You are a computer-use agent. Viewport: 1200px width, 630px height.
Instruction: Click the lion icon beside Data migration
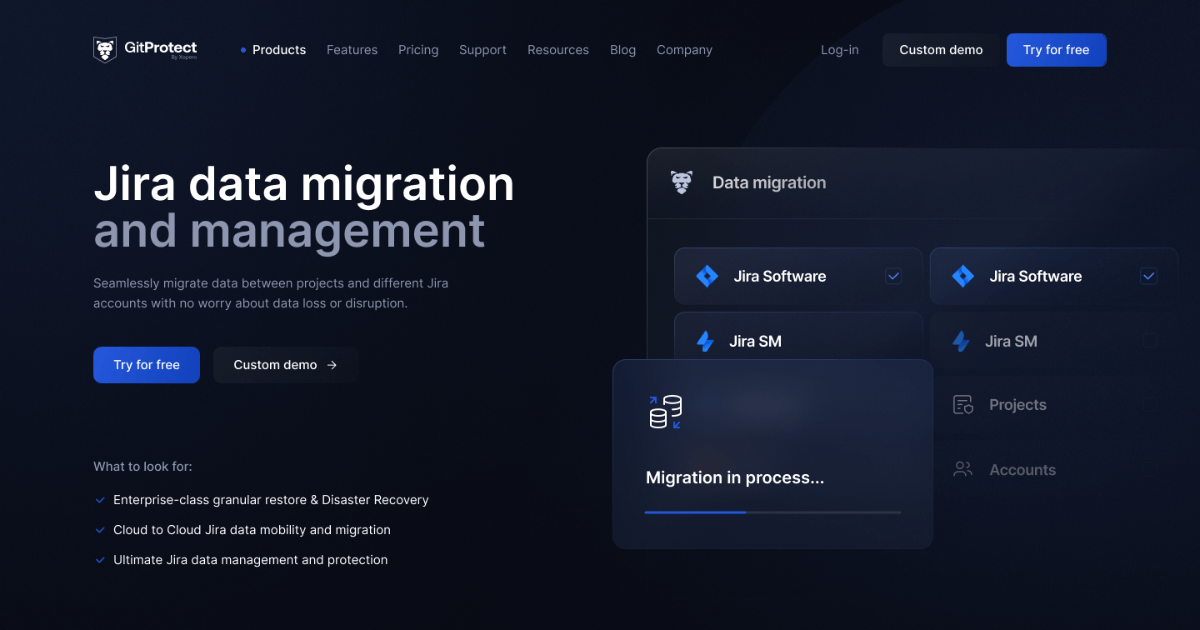coord(682,183)
